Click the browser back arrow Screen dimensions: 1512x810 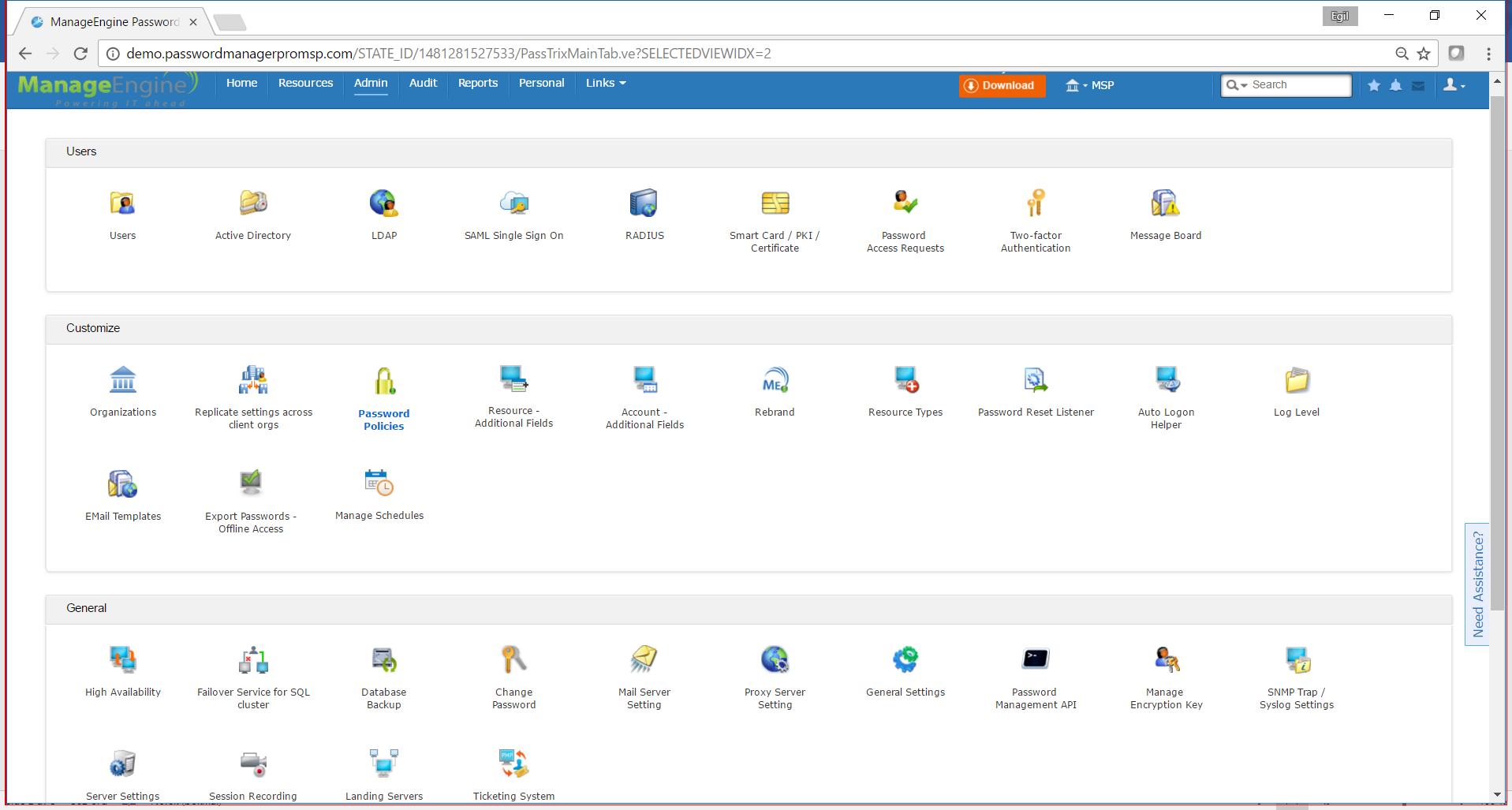(x=25, y=54)
